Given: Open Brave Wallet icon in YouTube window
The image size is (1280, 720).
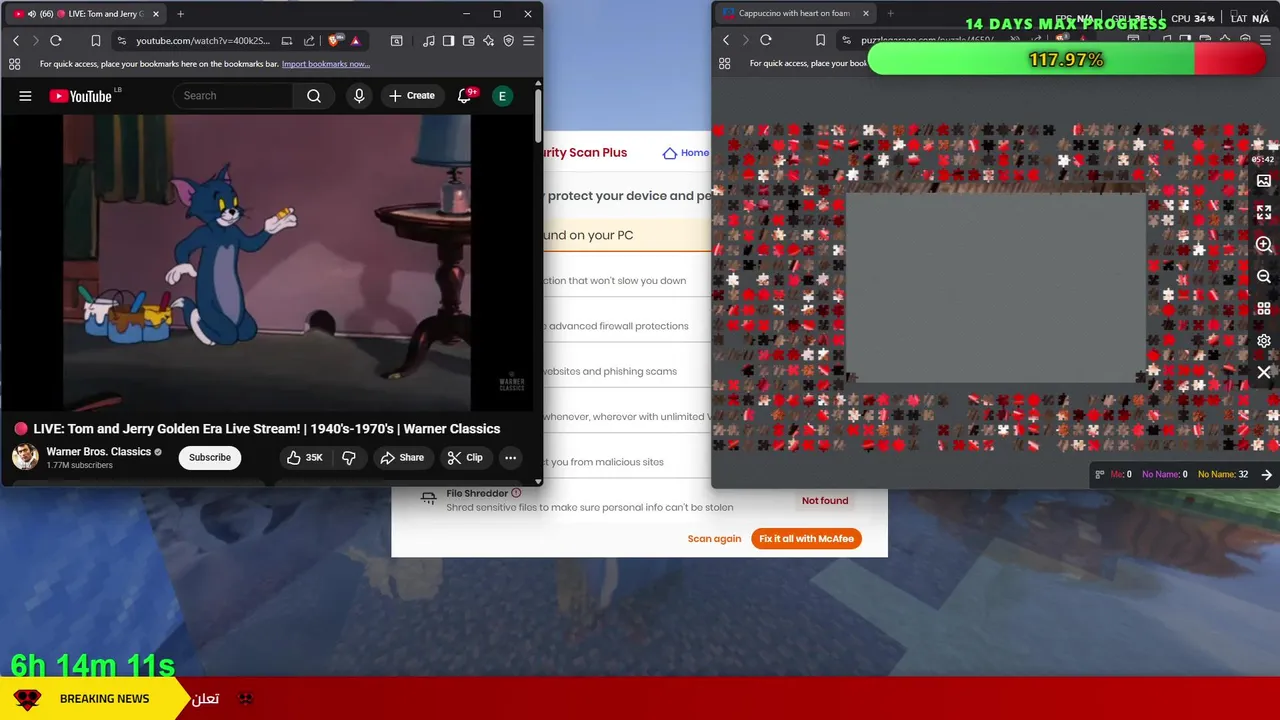Looking at the screenshot, I should point(469,41).
